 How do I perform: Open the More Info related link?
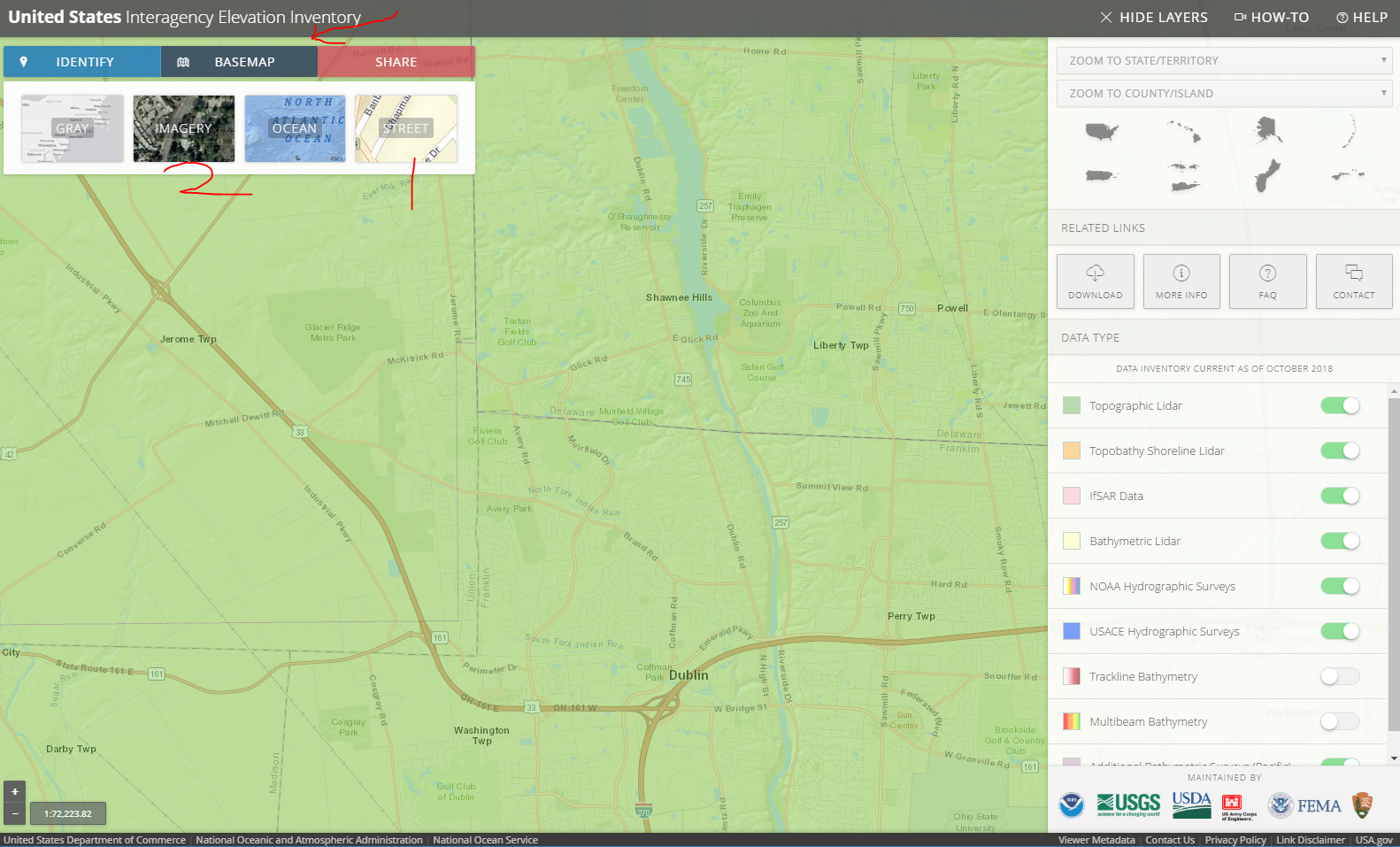tap(1181, 281)
